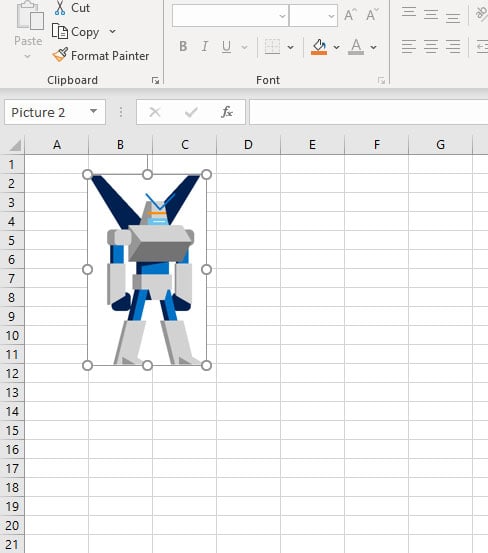Select row 1 header
The height and width of the screenshot is (553, 488).
(12, 164)
